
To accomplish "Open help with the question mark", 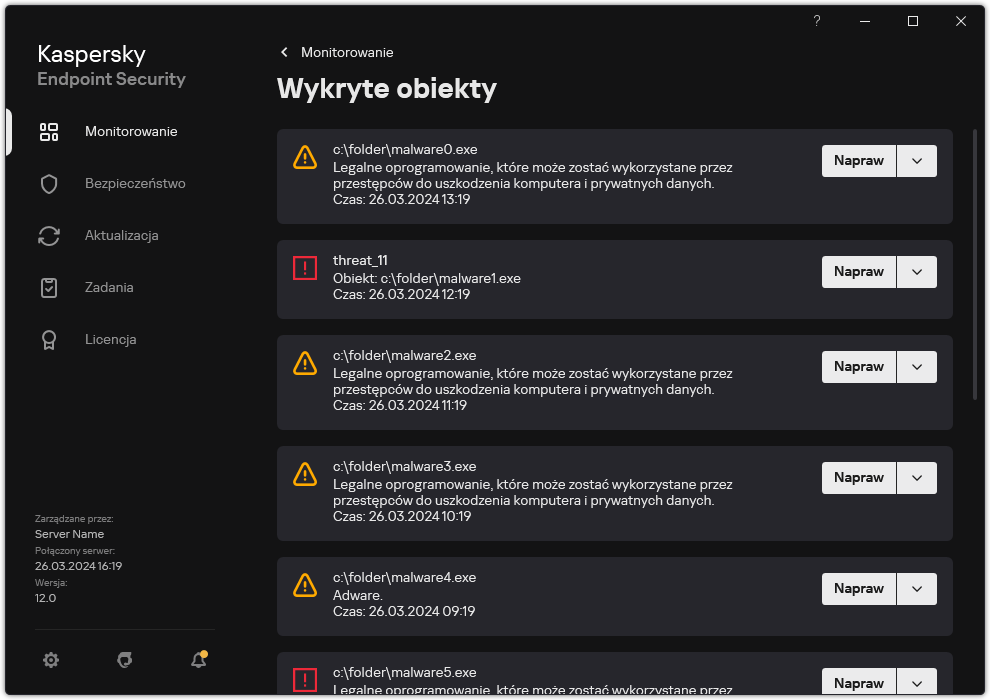I will 816,21.
